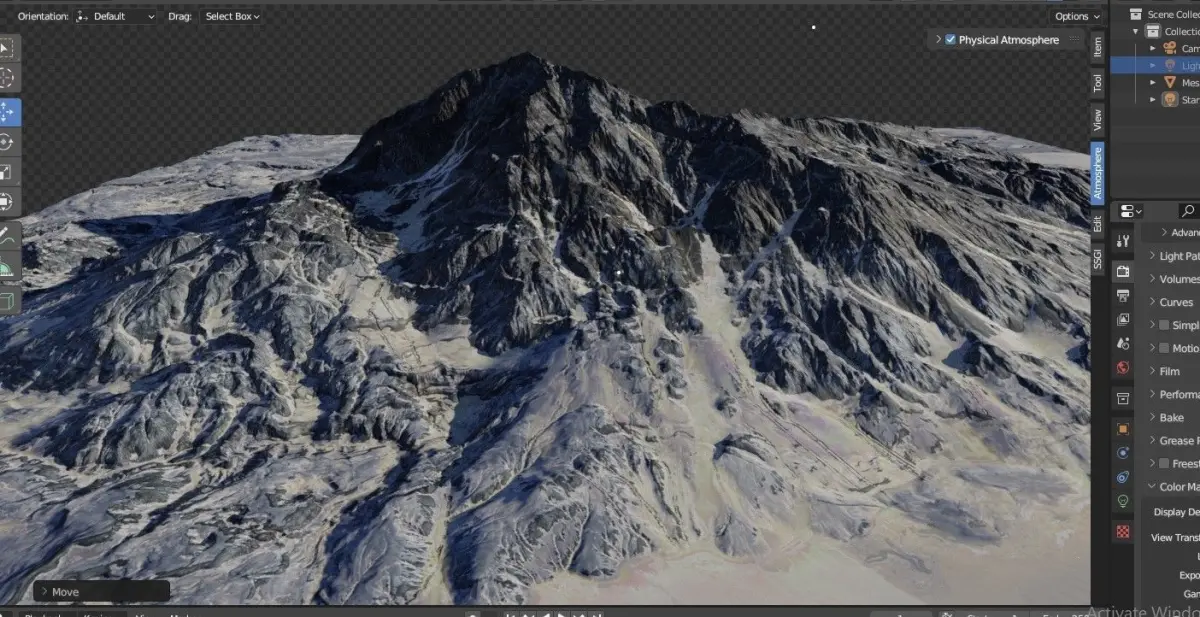Screen dimensions: 1200x617
Task: Expand the Volumes panel
Action: pos(1153,279)
